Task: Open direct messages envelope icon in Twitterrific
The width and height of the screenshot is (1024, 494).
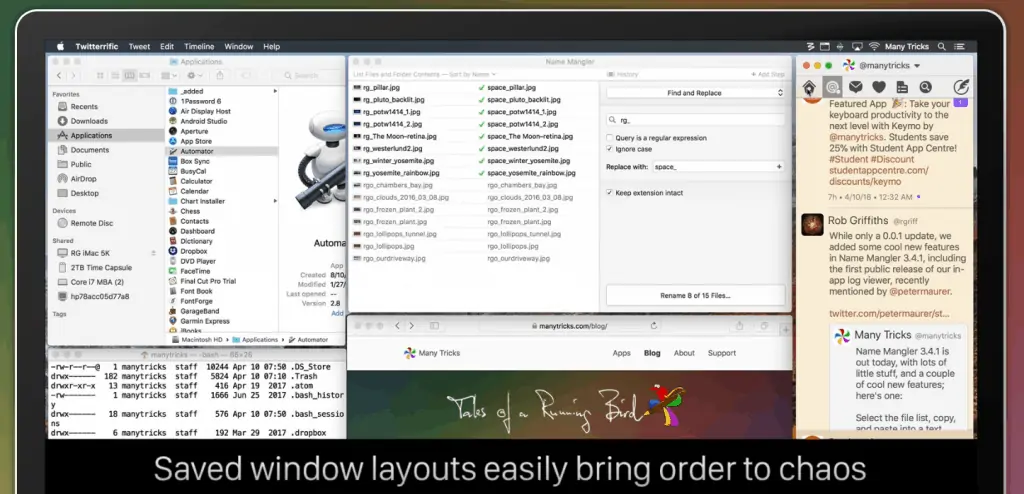Action: [x=856, y=87]
